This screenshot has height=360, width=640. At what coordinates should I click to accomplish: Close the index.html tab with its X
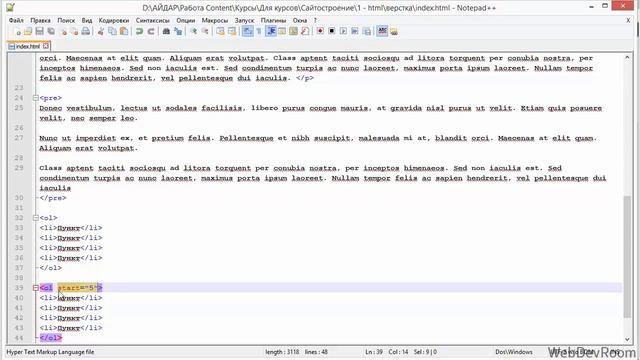46,46
